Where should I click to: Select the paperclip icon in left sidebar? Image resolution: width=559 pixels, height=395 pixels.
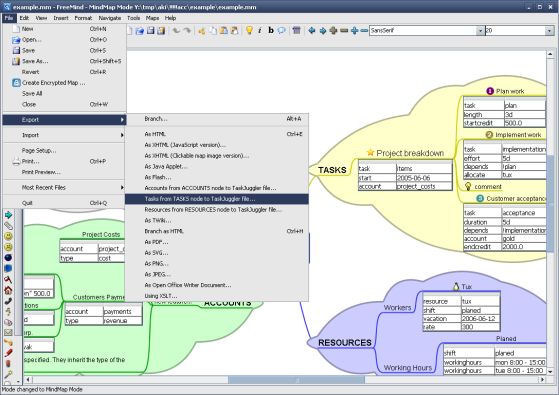tap(8, 226)
